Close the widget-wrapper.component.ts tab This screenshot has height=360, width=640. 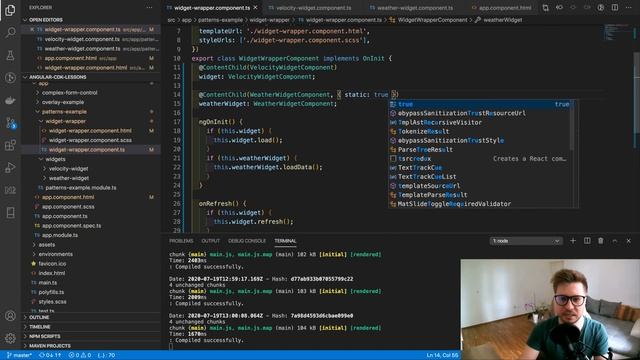[256, 7]
